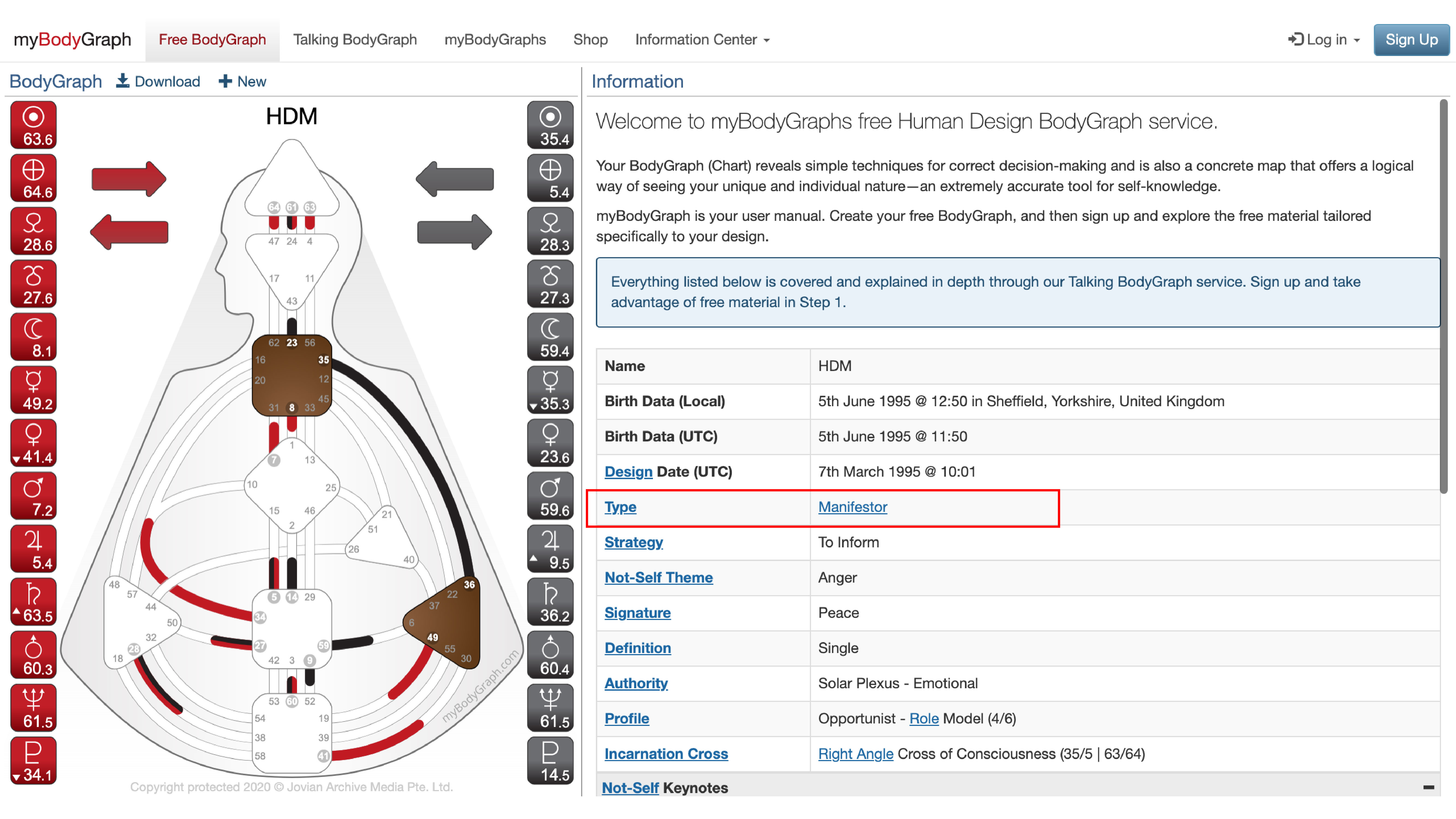
Task: Expand the Log in dropdown
Action: coord(1324,40)
